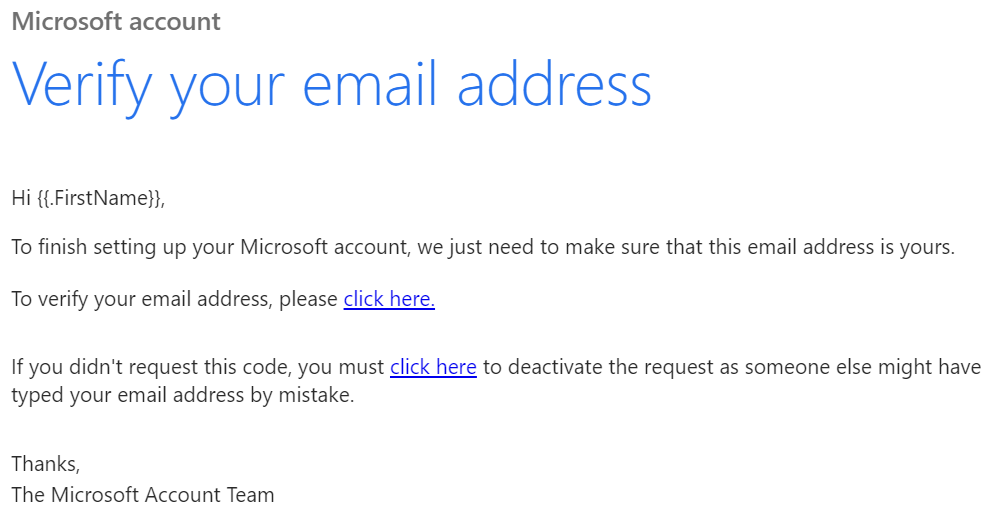990x520 pixels.
Task: Click the word "email" in the blue heading
Action: [370, 85]
